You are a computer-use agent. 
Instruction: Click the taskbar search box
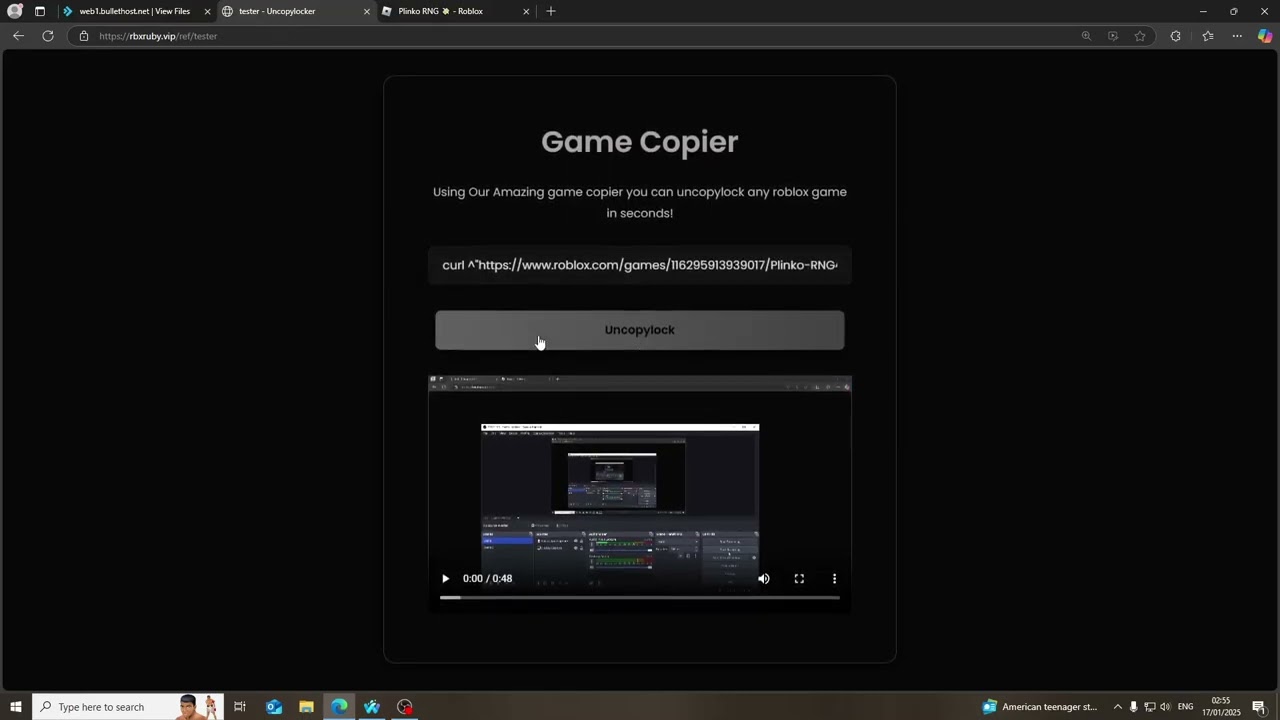tap(128, 707)
